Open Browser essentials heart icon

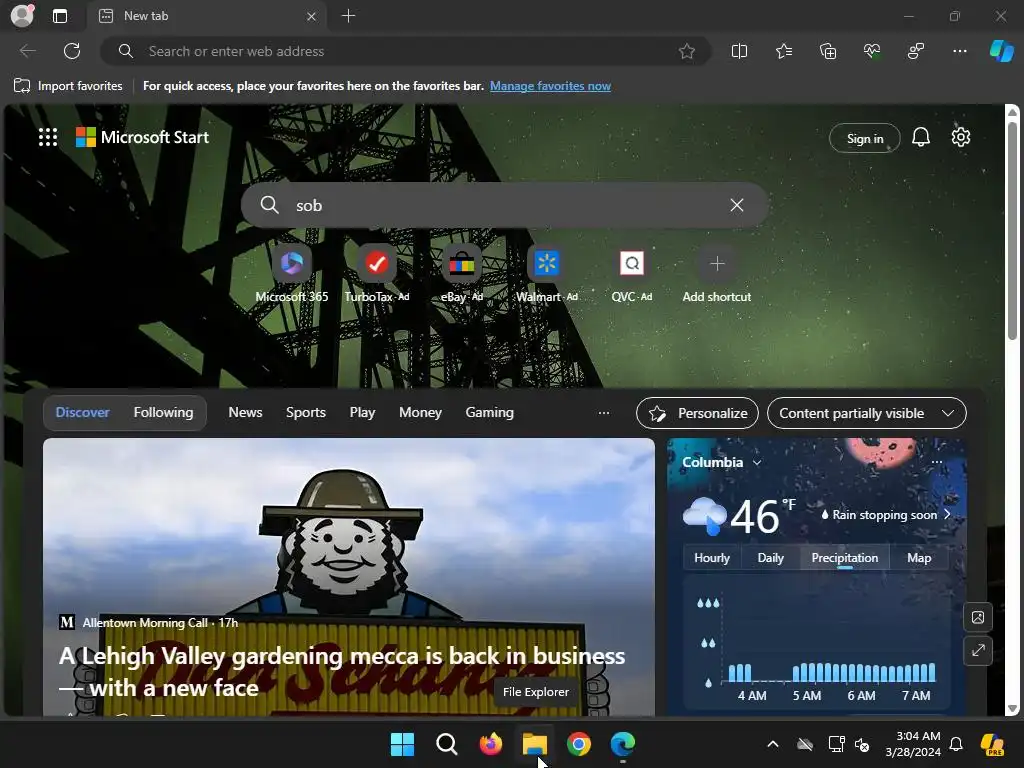pyautogui.click(x=872, y=51)
